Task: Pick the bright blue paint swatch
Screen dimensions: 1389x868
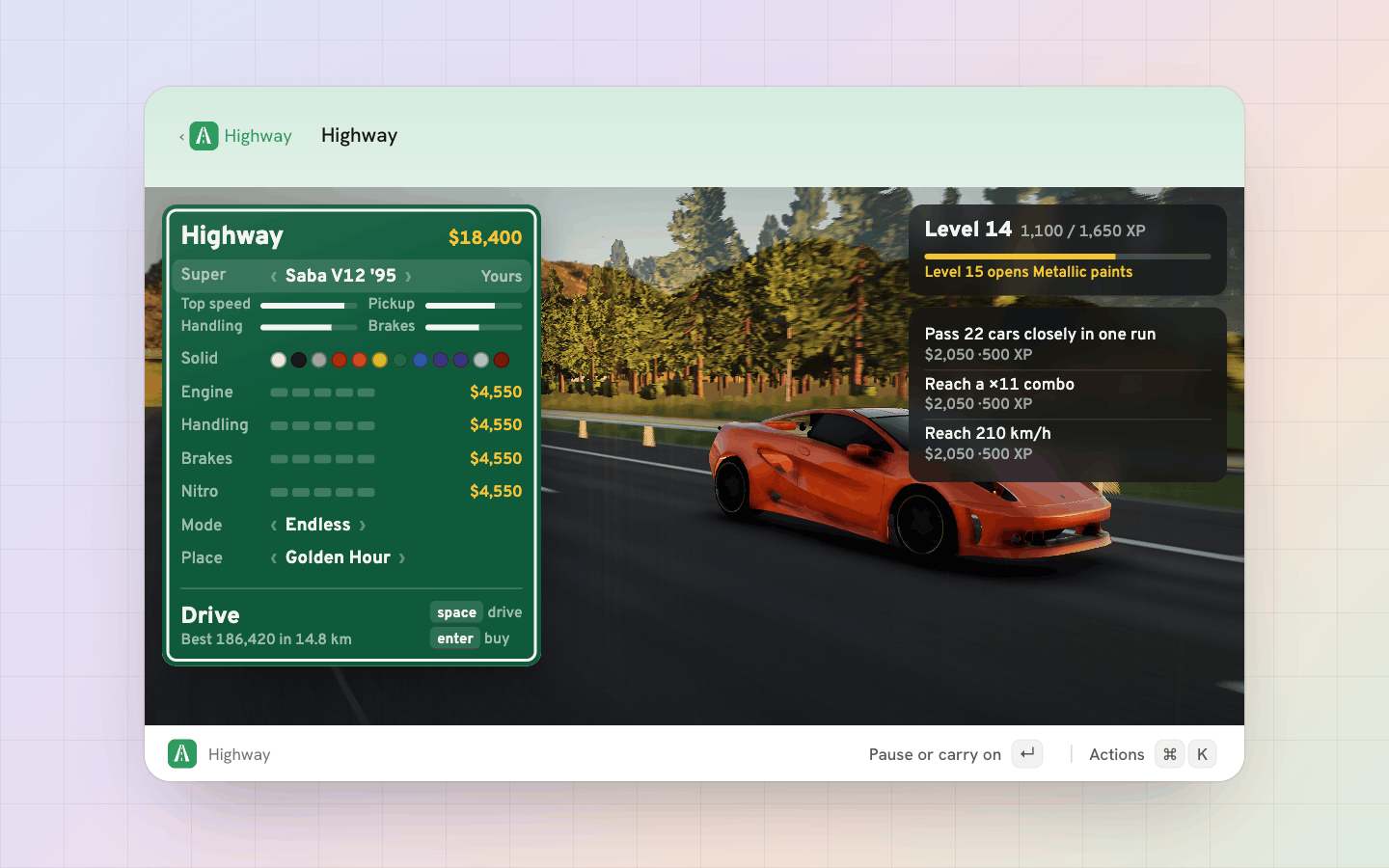Action: (421, 360)
